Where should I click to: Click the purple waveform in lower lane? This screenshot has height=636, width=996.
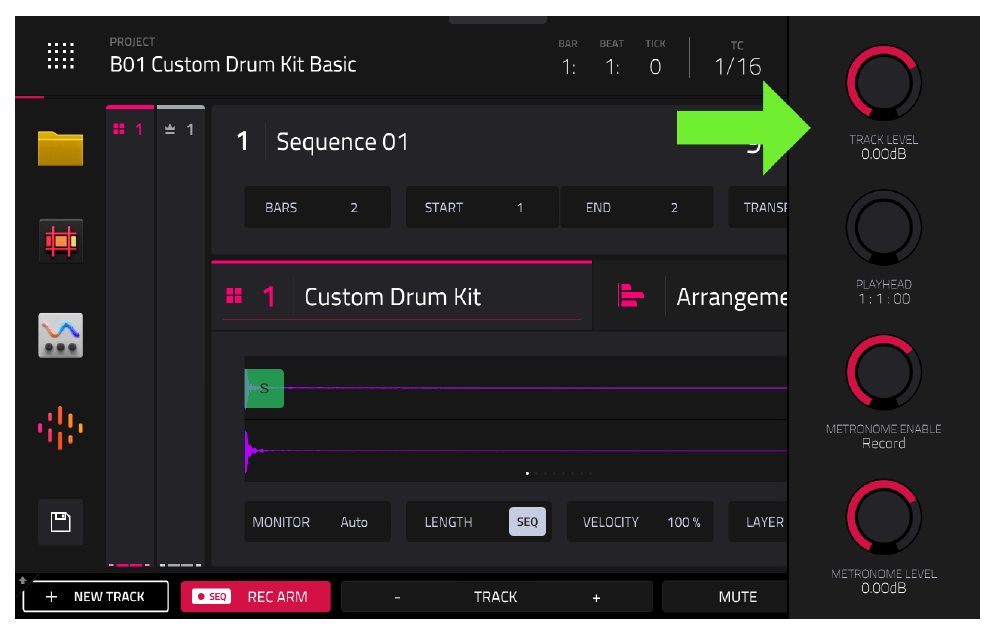click(x=516, y=450)
